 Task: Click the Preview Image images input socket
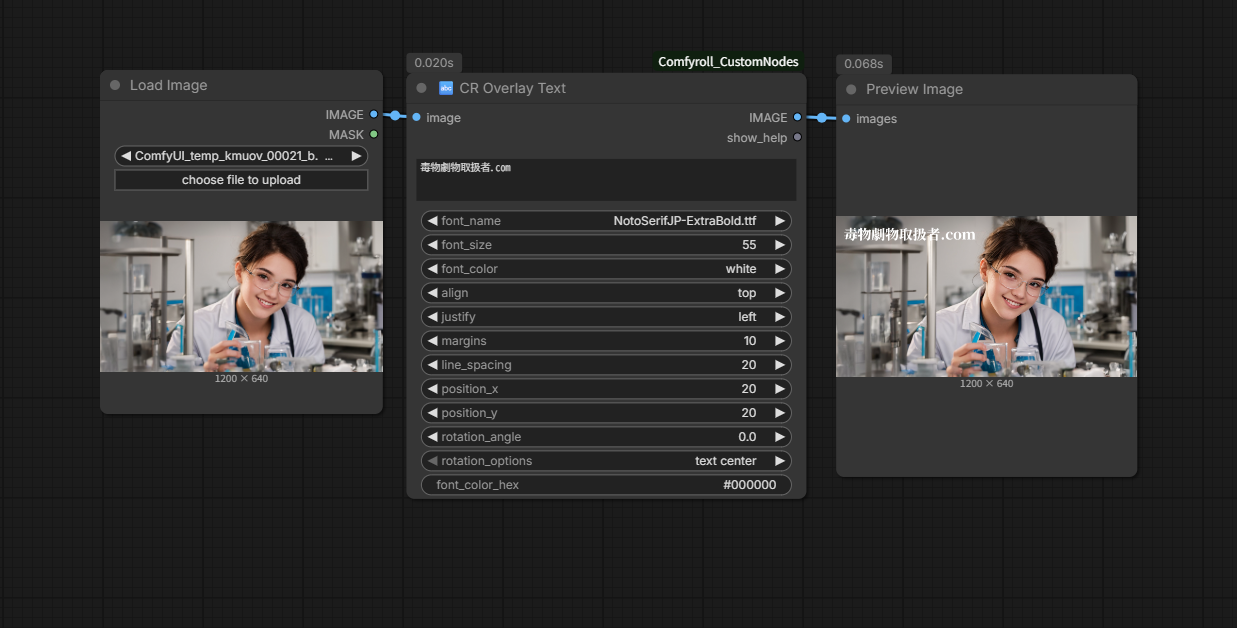click(x=846, y=119)
